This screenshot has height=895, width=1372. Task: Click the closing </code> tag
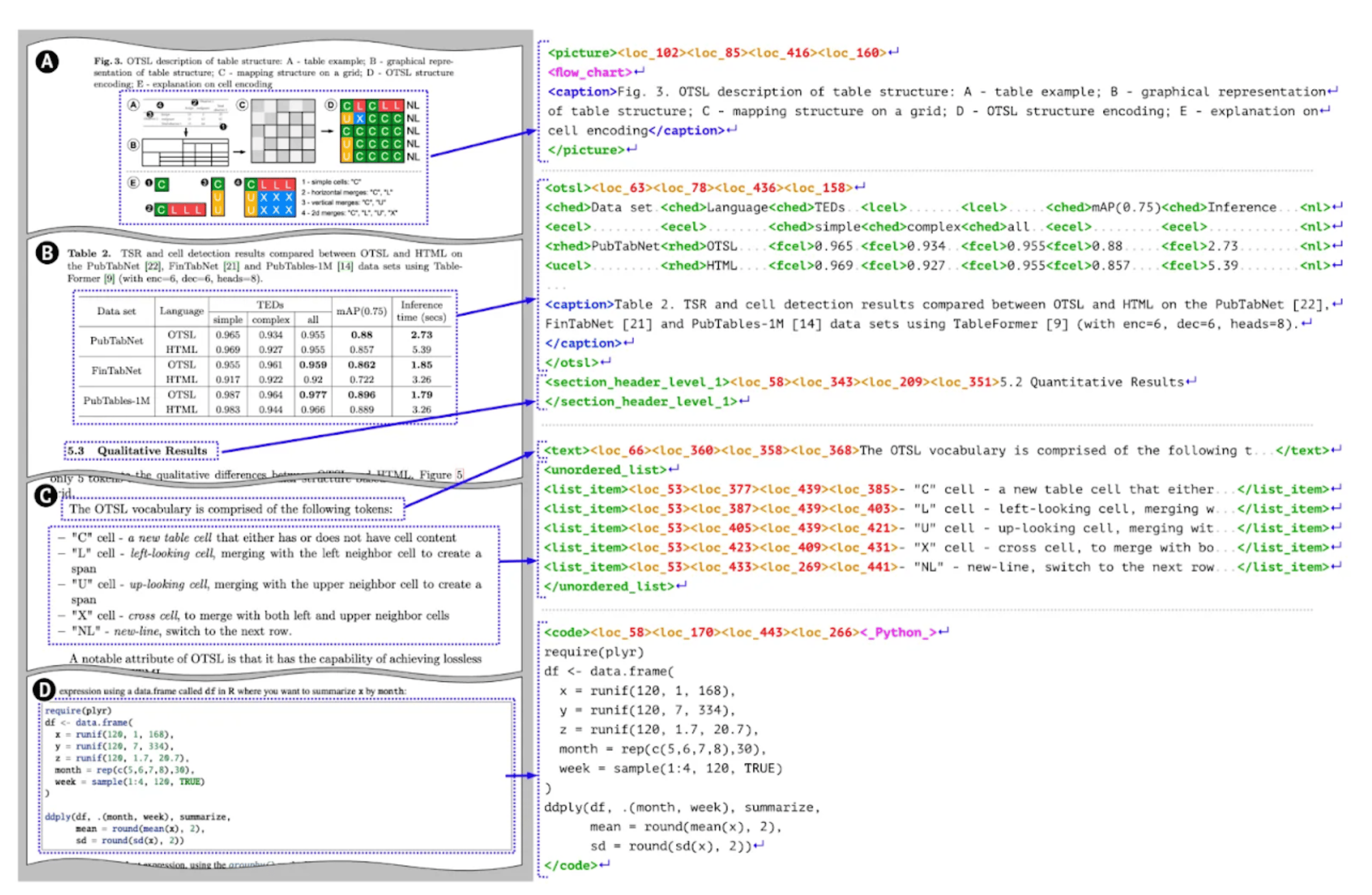point(570,865)
